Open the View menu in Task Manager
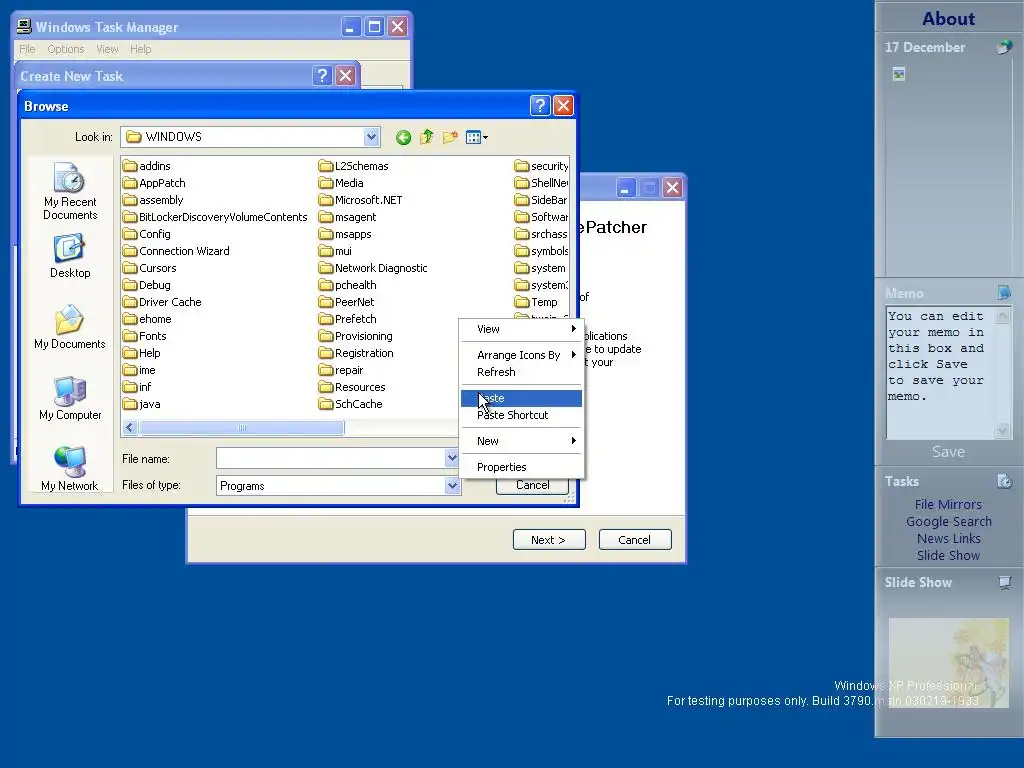Image resolution: width=1024 pixels, height=768 pixels. [x=107, y=49]
